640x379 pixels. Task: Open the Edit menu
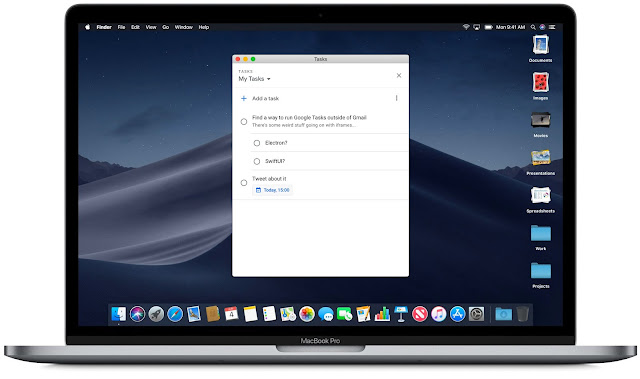135,27
